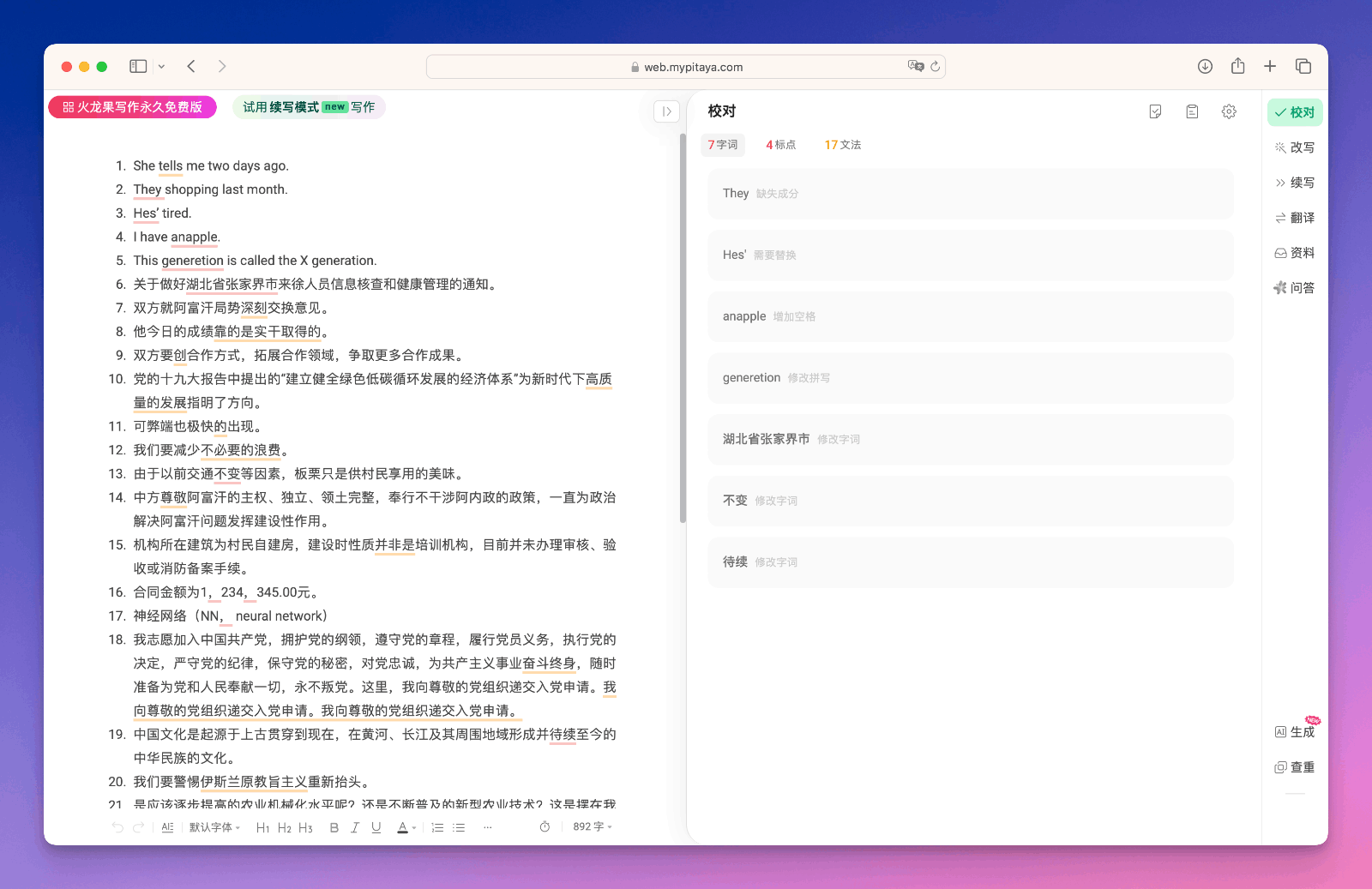Open proofreading settings gear icon

tap(1229, 111)
